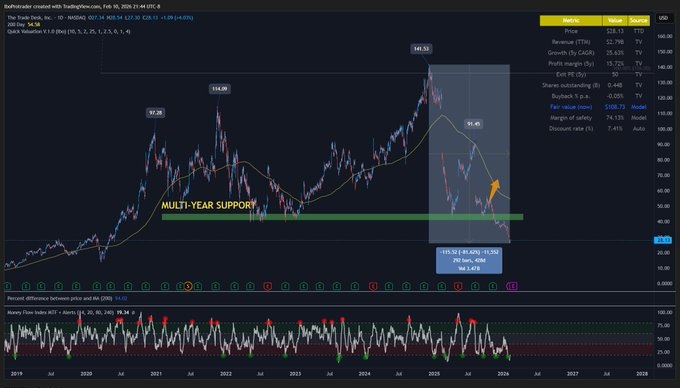The height and width of the screenshot is (388, 680).
Task: Click the 7.41% discount rate value
Action: tap(615, 129)
